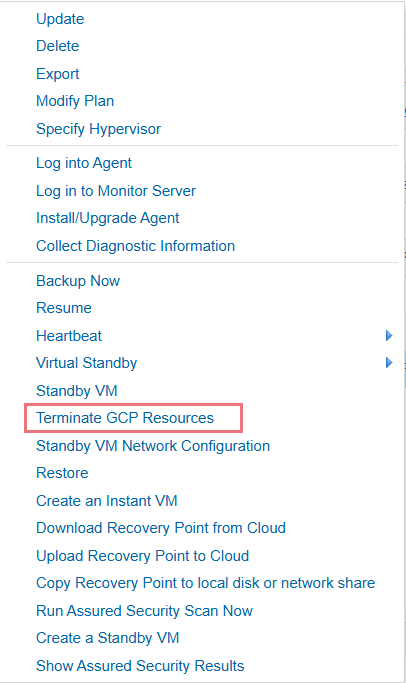
Task: Open Show Assured Security Results
Action: coord(140,665)
